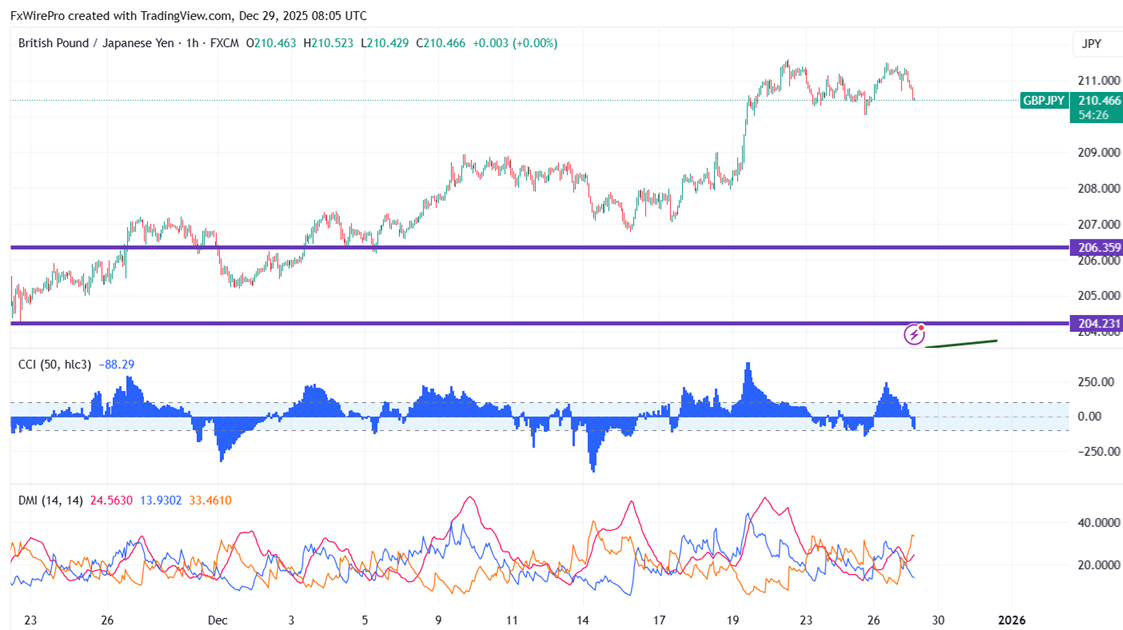Click the upper purple line at 206.359
Image resolution: width=1123 pixels, height=630 pixels.
[539, 248]
